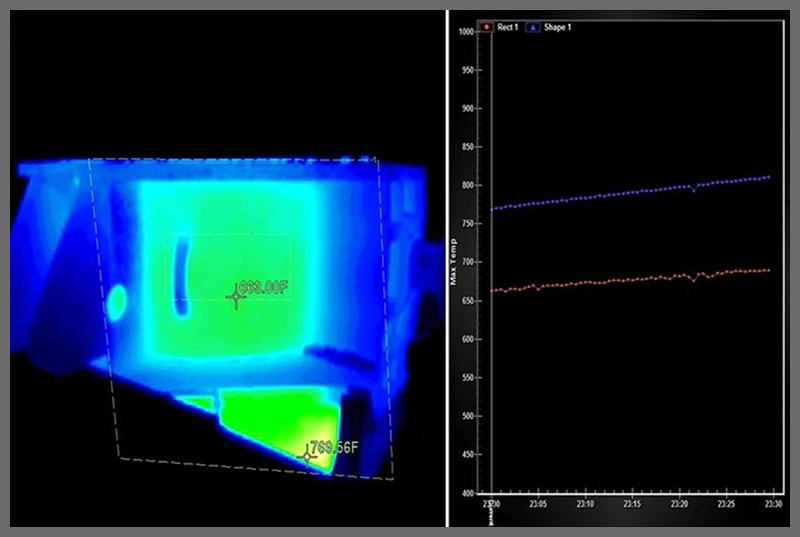Screen dimensions: 800x537
Task: Click the Rect 1 legend label
Action: pos(508,27)
